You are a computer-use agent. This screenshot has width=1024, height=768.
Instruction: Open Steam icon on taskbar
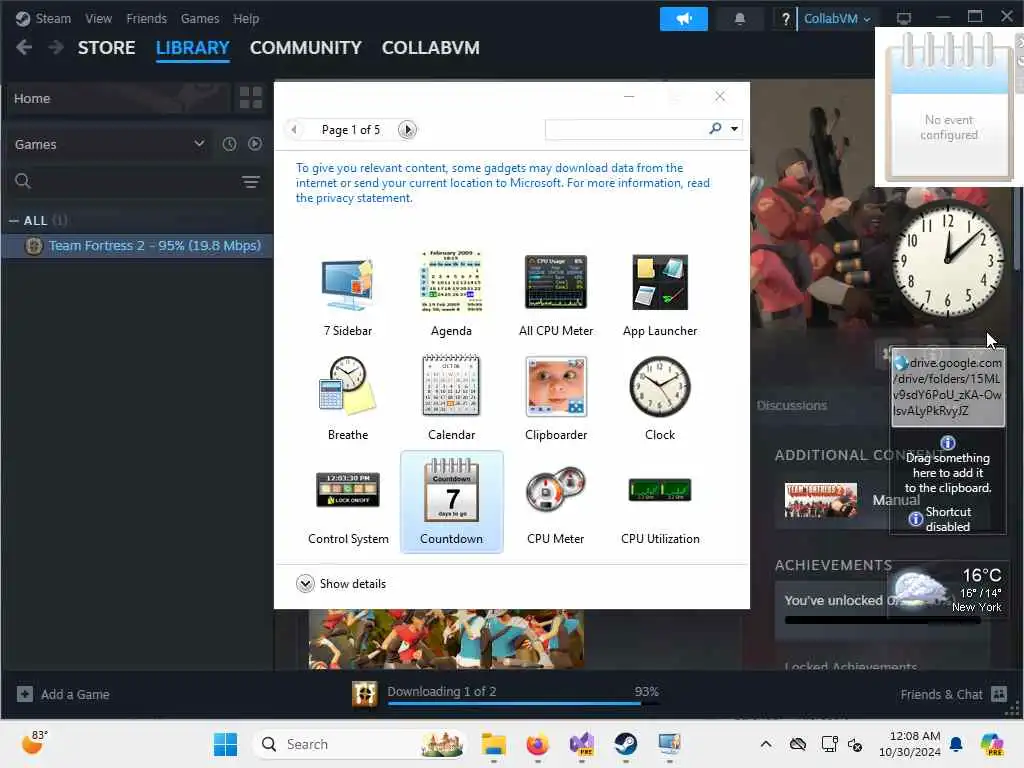coord(625,744)
